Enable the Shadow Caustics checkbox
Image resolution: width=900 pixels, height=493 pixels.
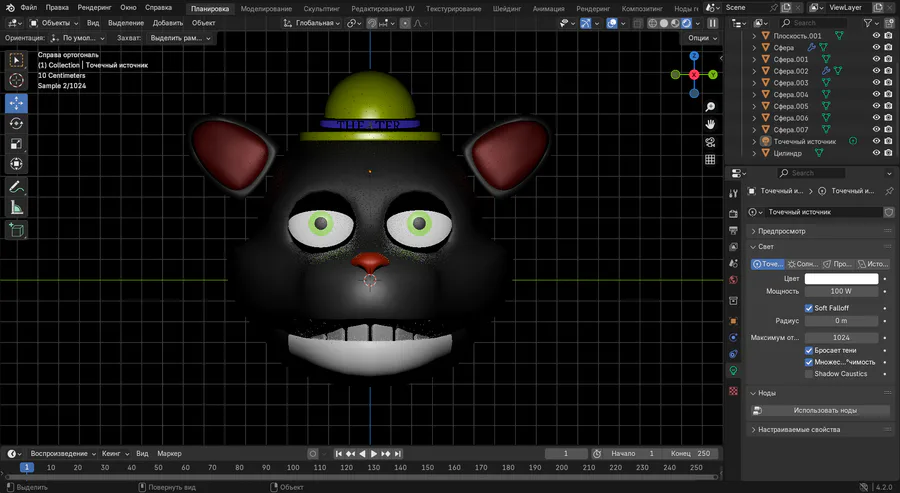809,374
